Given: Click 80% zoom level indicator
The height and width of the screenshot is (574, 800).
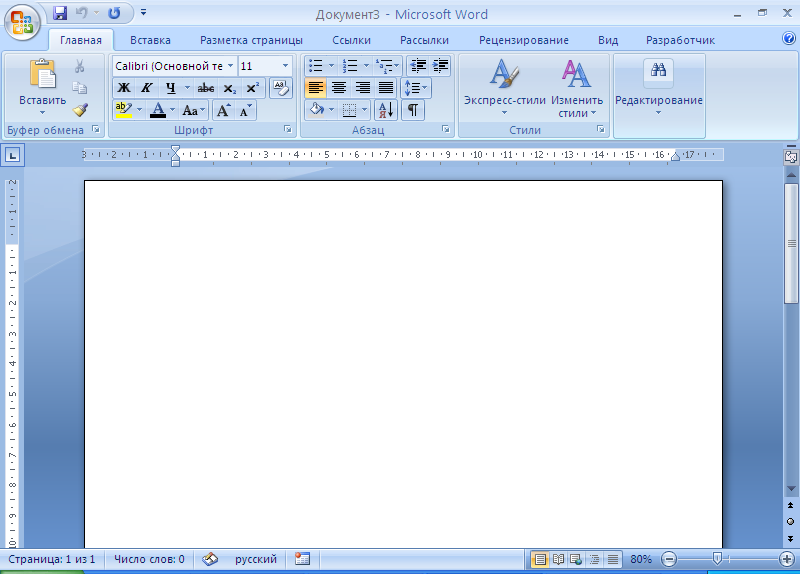Looking at the screenshot, I should click(641, 560).
